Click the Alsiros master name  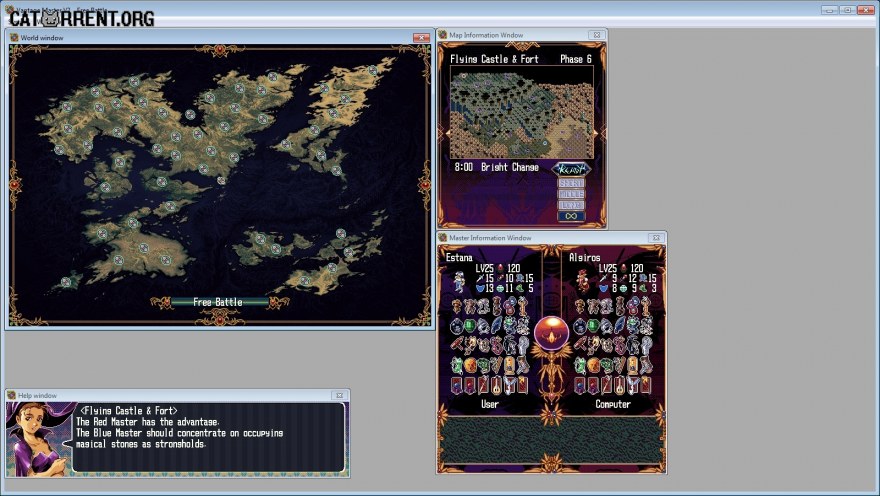coord(584,258)
